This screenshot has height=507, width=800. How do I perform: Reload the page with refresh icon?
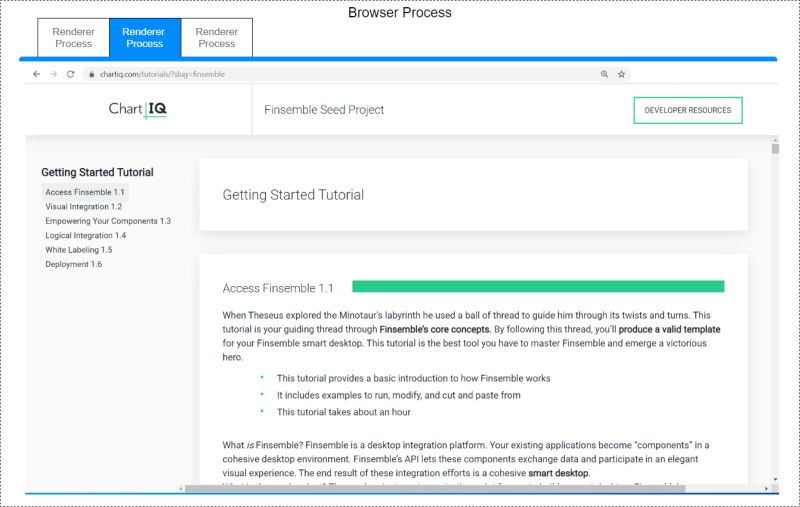[x=70, y=74]
